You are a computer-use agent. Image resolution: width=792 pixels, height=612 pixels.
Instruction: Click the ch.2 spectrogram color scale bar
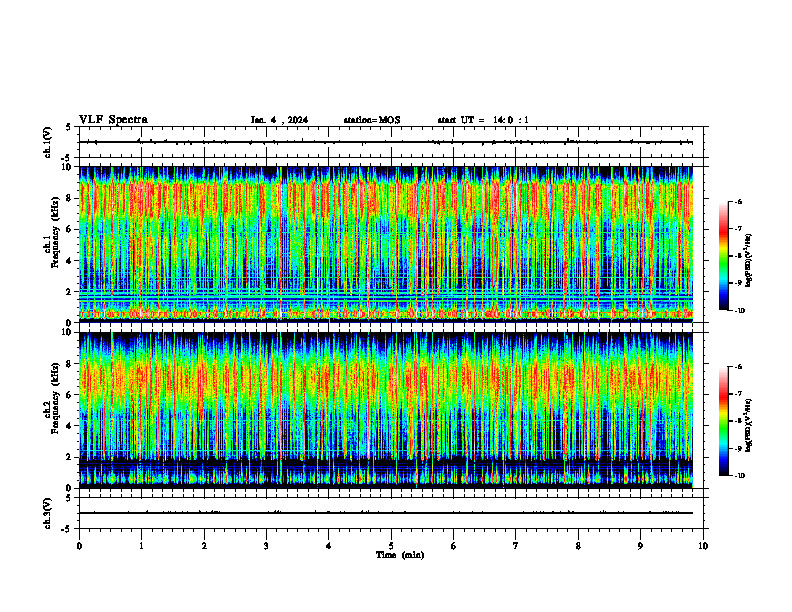723,421
